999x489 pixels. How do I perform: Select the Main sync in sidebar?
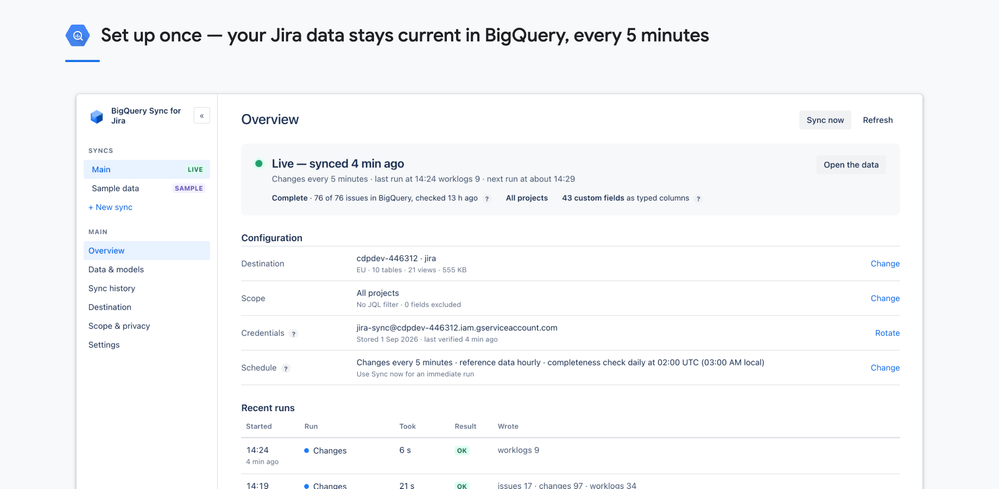point(147,169)
